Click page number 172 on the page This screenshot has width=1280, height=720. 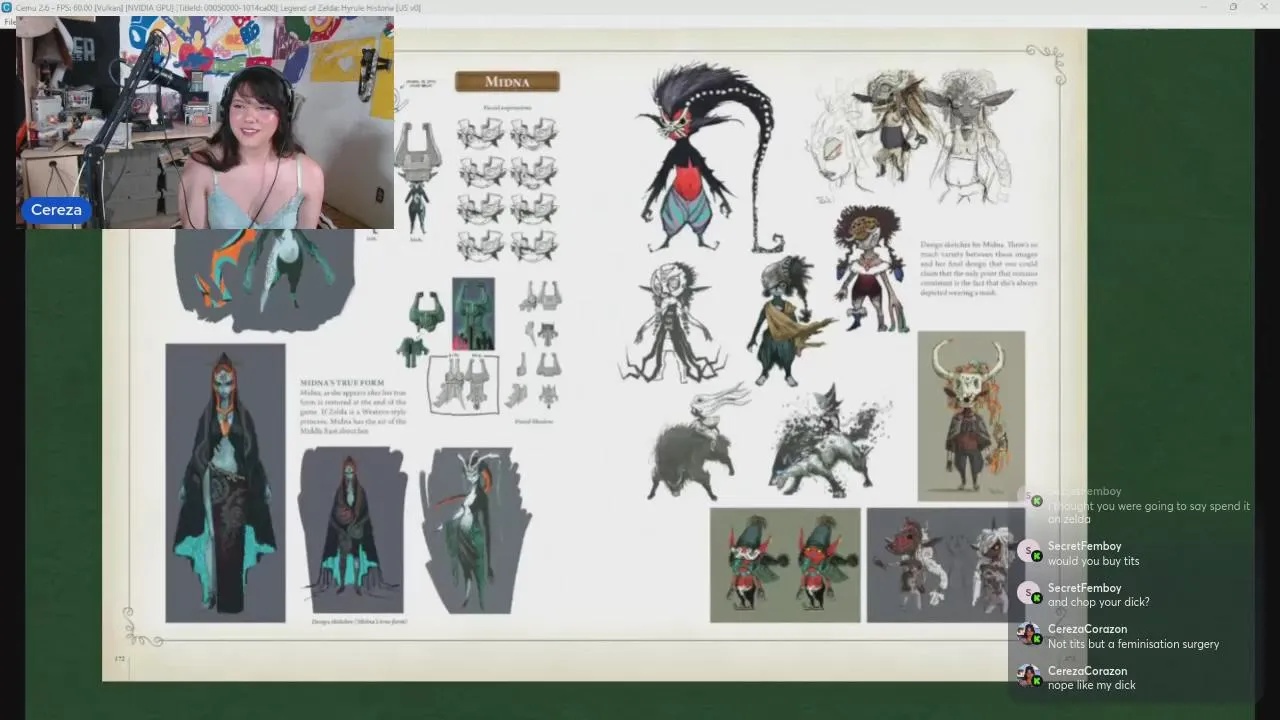tap(120, 658)
